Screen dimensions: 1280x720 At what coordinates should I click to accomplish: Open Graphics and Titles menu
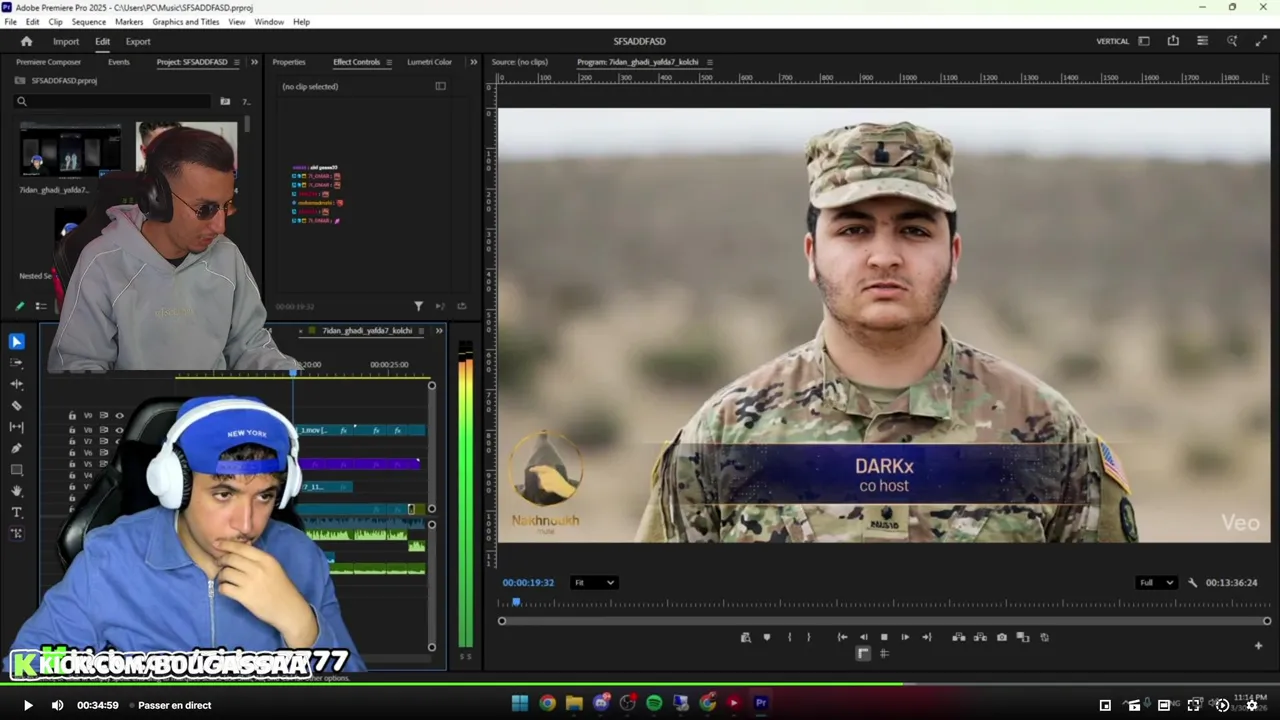click(185, 21)
